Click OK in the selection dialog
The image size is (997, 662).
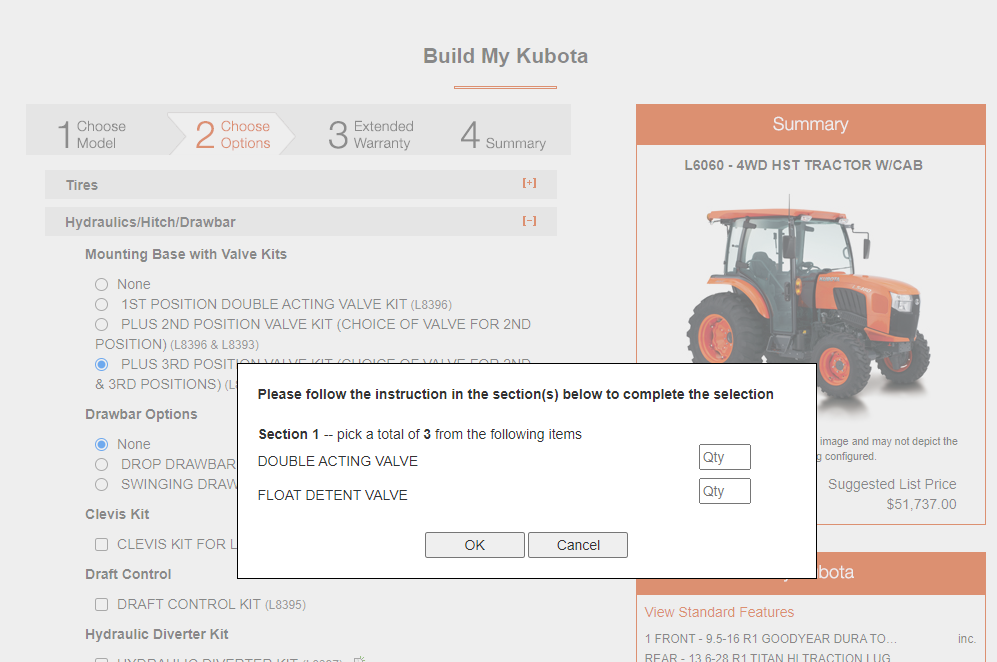475,545
